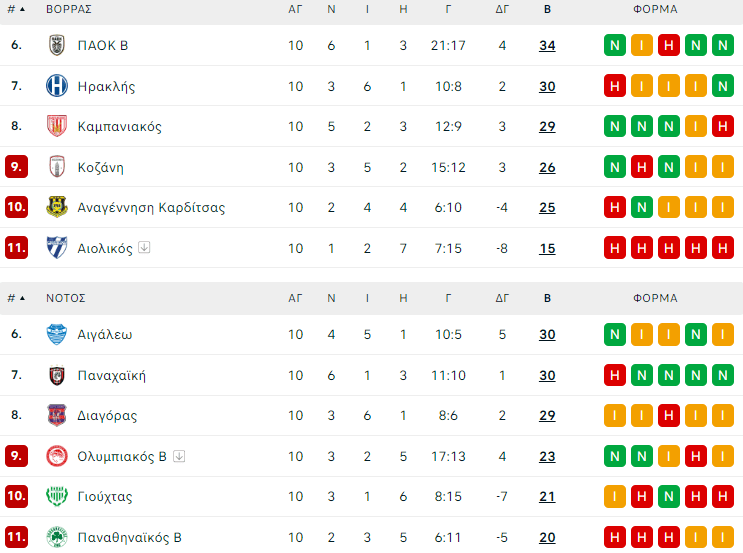743x553 pixels.
Task: Open the Κοζάνη team page
Action: pyautogui.click(x=100, y=168)
